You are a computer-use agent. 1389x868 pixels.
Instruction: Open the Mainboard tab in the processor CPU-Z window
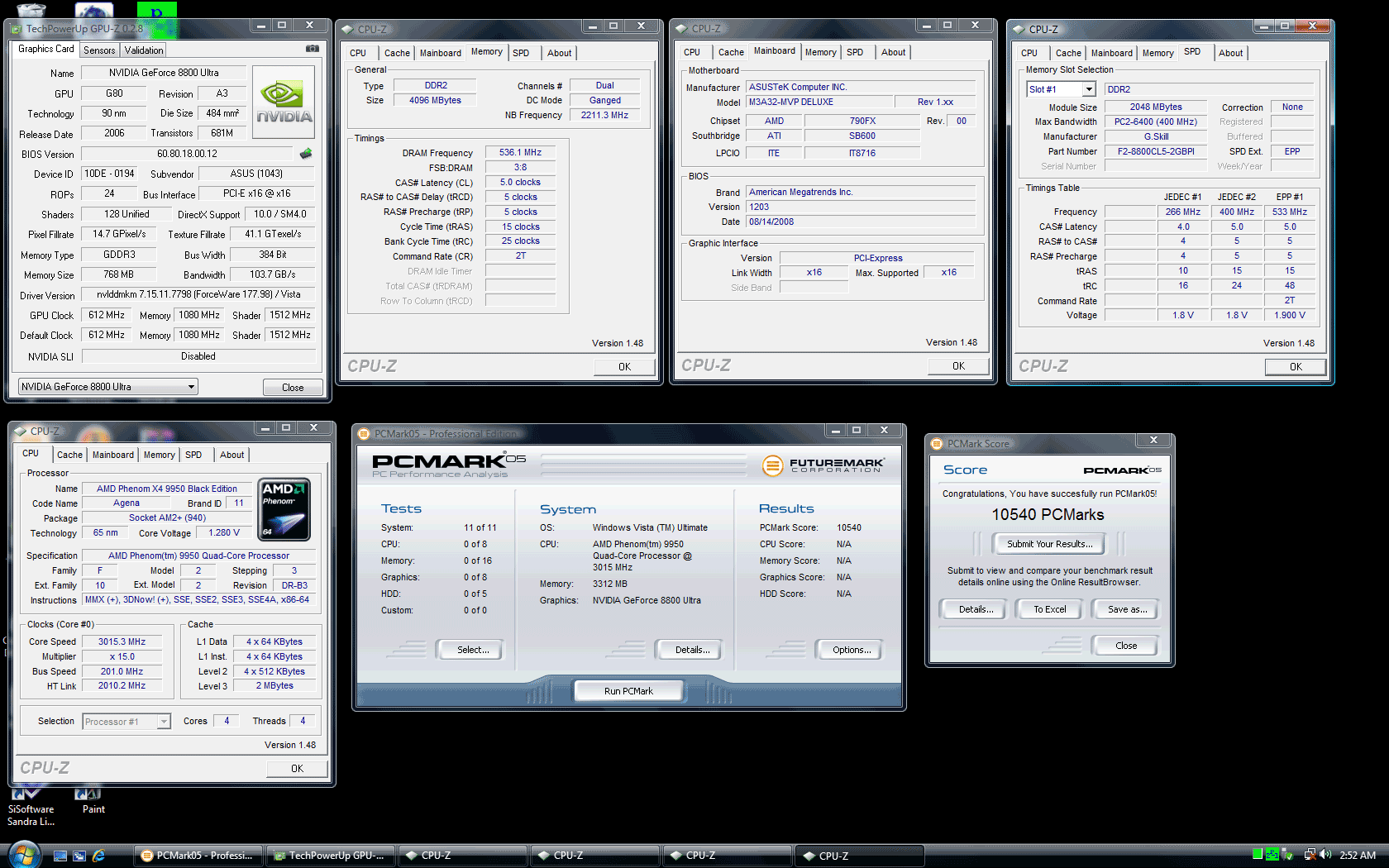(x=113, y=455)
